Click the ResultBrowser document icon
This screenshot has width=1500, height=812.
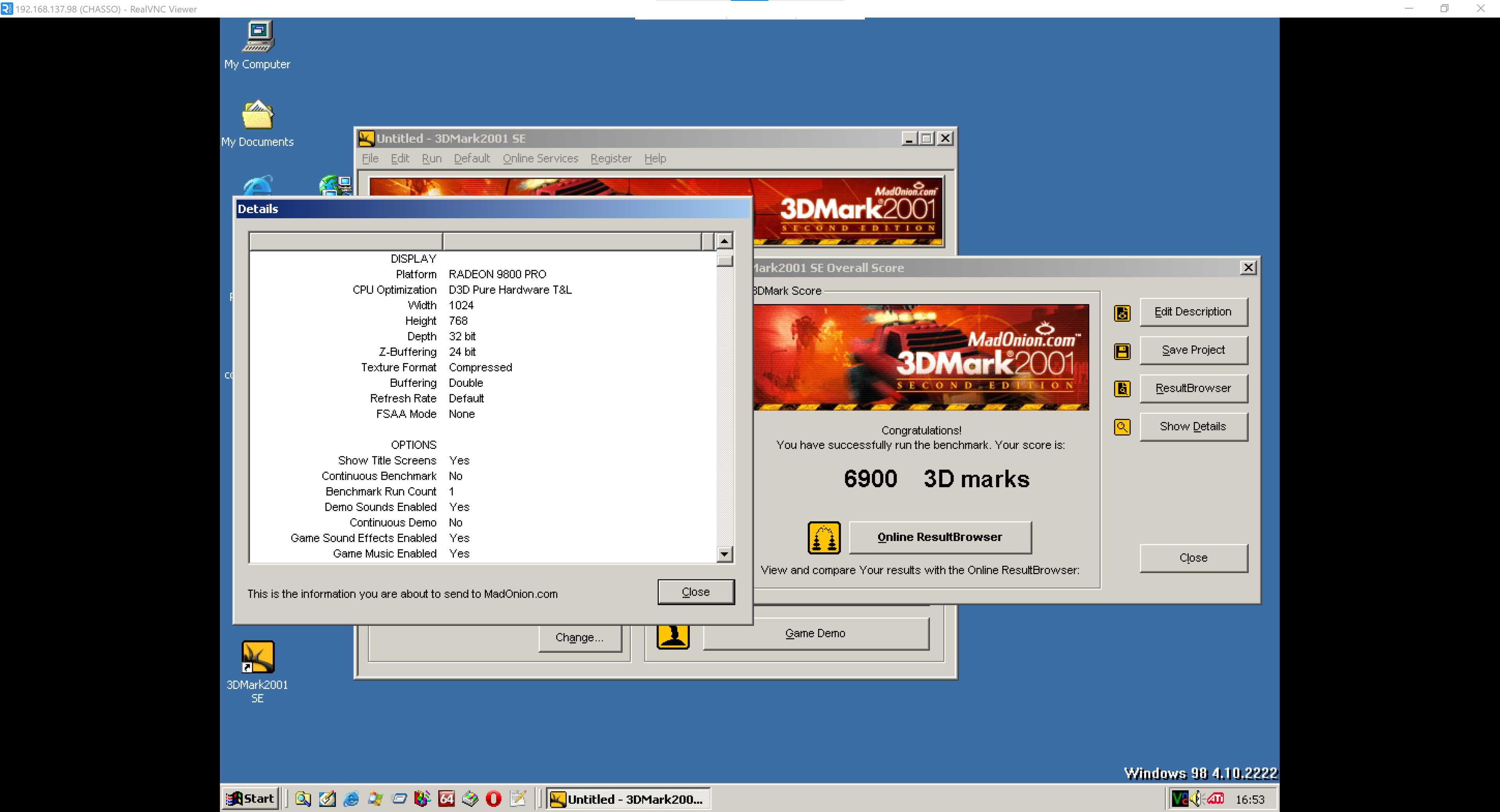[x=1122, y=389]
